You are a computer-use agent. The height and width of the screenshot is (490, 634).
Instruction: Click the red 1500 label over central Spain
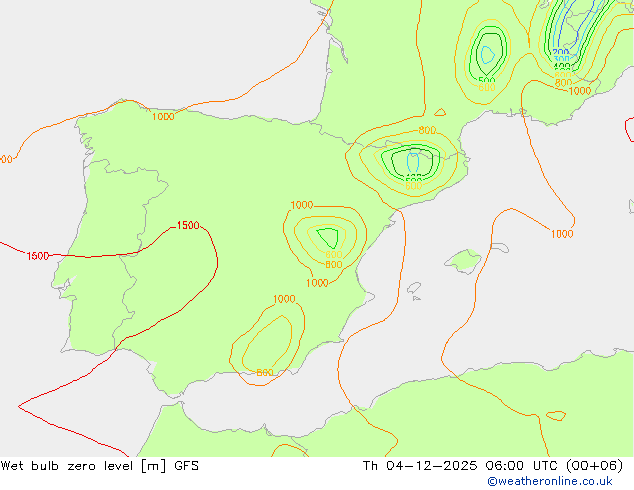188,225
